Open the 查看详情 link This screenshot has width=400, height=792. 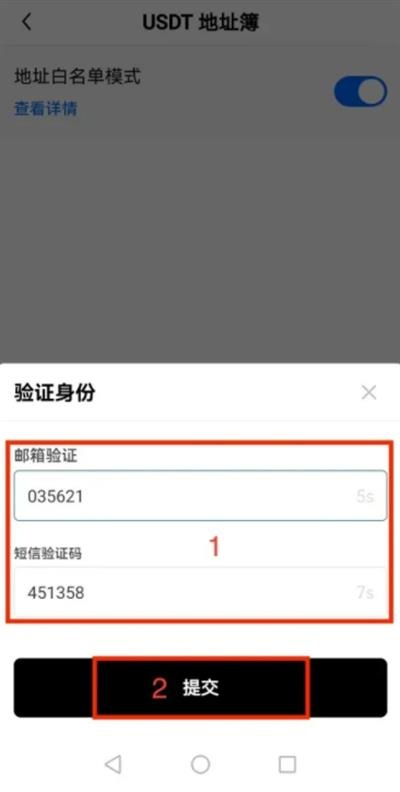(45, 109)
